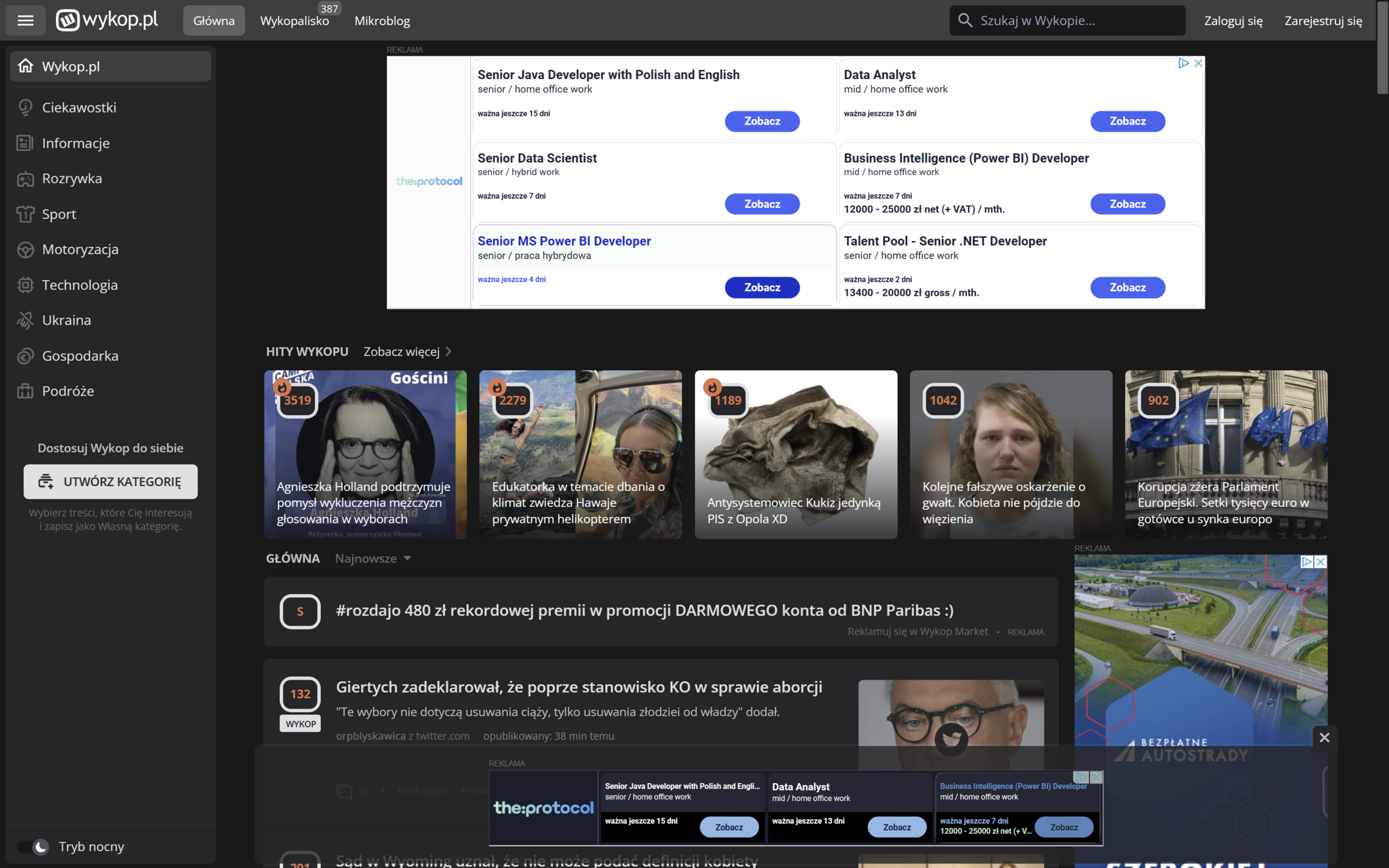Open Podróże category in sidebar
Viewport: 1389px width, 868px height.
coord(68,391)
